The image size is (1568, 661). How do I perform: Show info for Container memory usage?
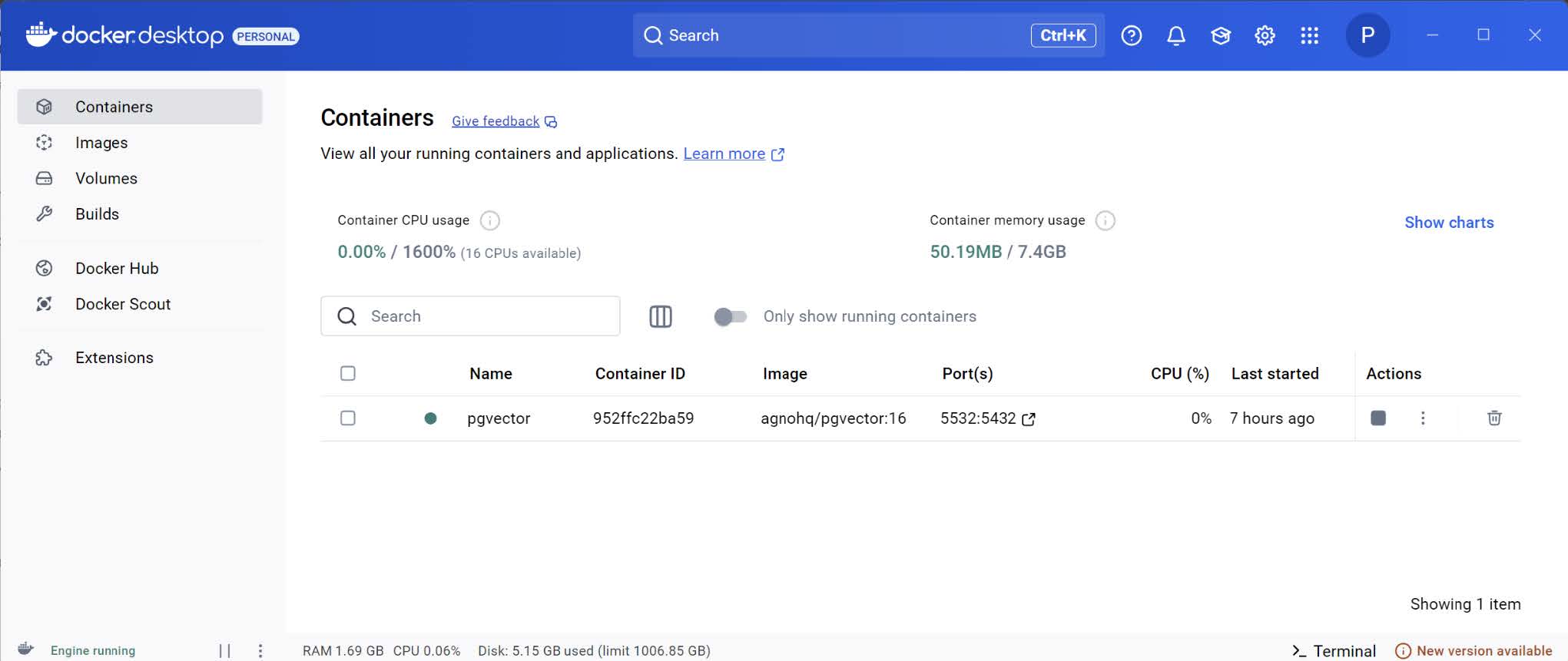click(x=1105, y=220)
